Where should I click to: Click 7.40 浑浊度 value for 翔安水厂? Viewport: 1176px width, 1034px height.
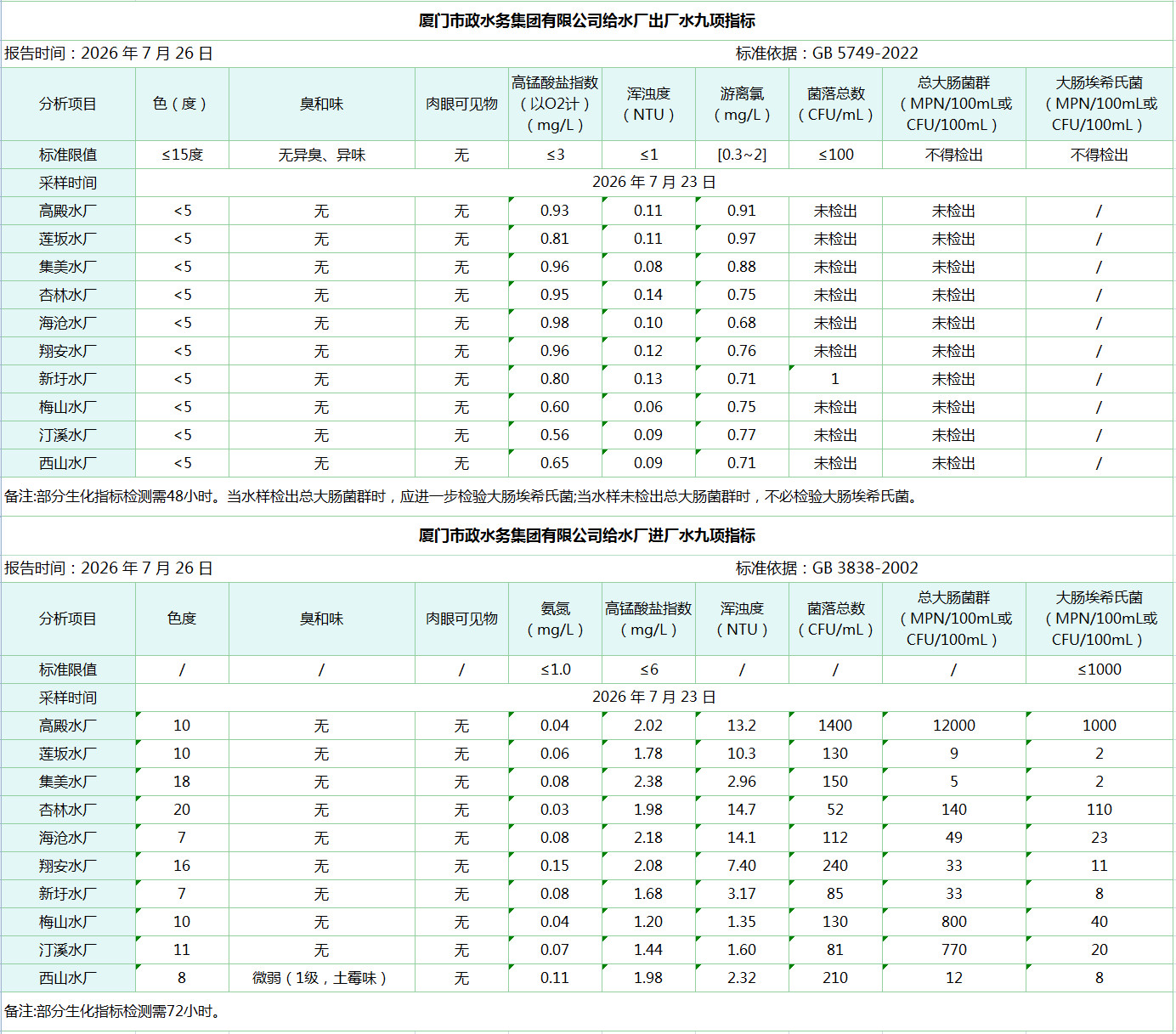pyautogui.click(x=742, y=866)
